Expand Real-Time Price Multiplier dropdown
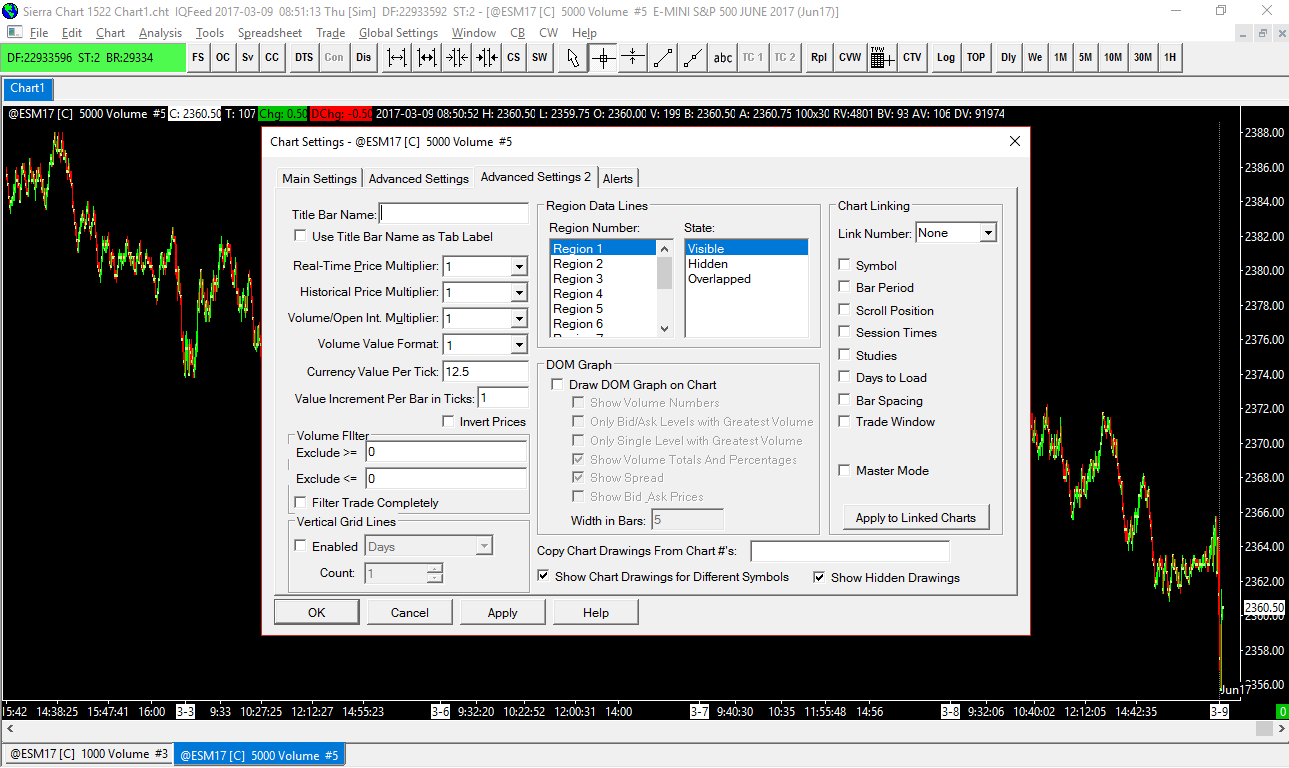Viewport: 1289px width, 768px height. (518, 267)
